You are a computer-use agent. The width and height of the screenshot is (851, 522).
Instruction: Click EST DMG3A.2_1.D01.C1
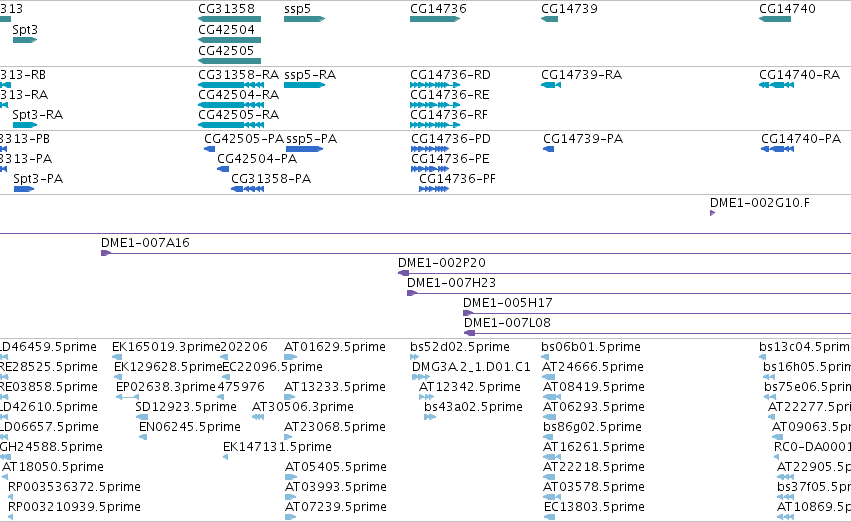[x=471, y=367]
